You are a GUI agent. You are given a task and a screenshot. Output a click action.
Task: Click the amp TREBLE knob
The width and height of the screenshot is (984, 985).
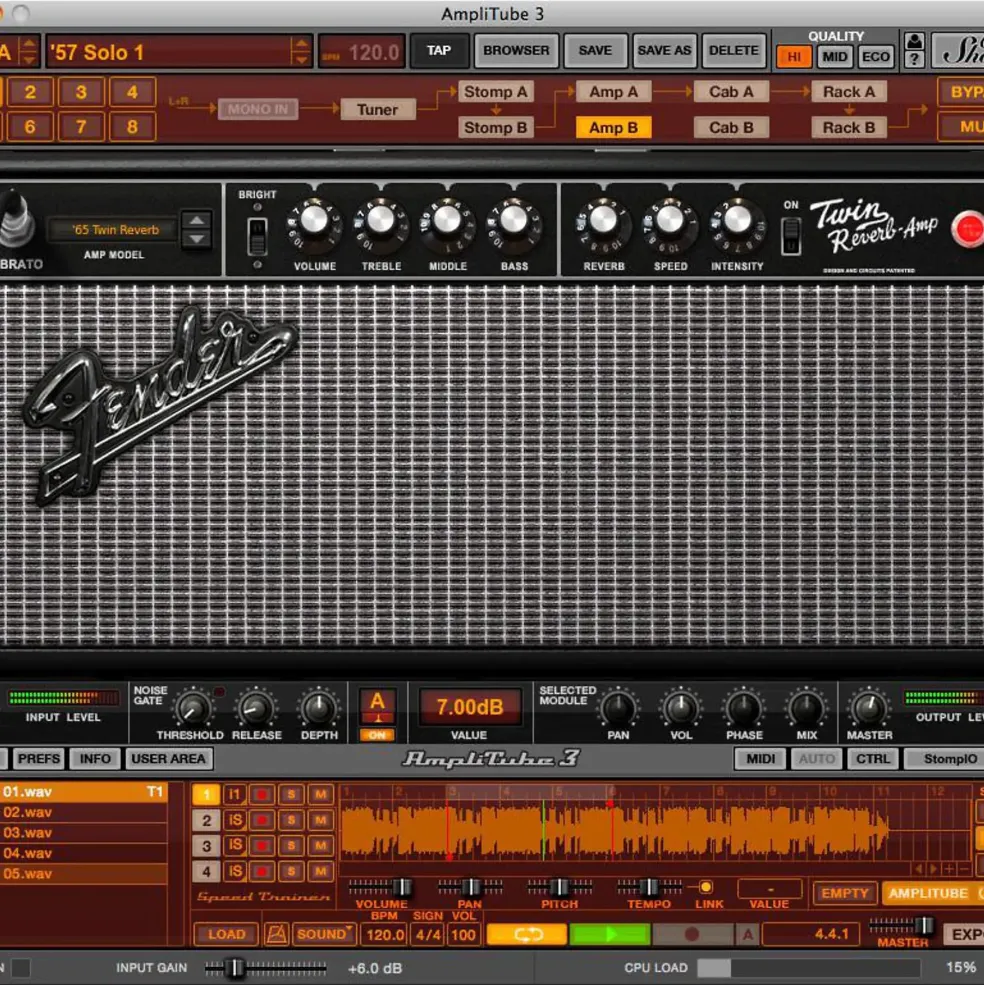381,220
